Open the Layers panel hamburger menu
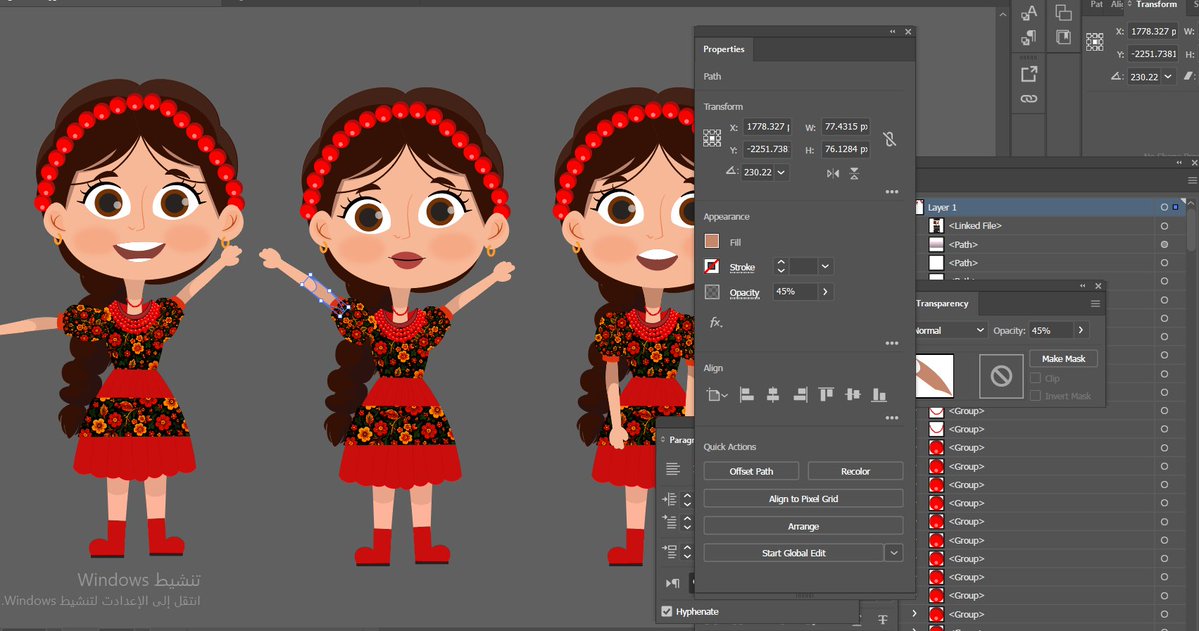Screen dimensions: 1199x631 click(1192, 181)
